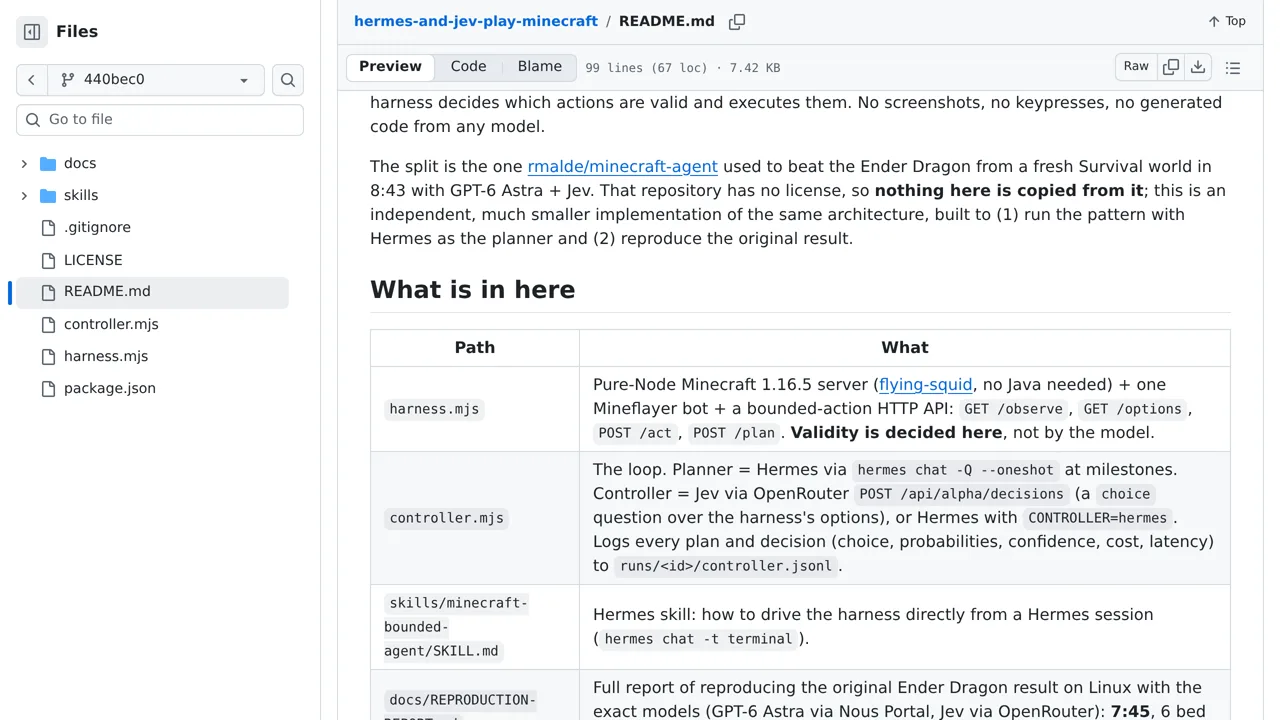Image resolution: width=1280 pixels, height=720 pixels.
Task: Click the Raw button
Action: [x=1136, y=67]
